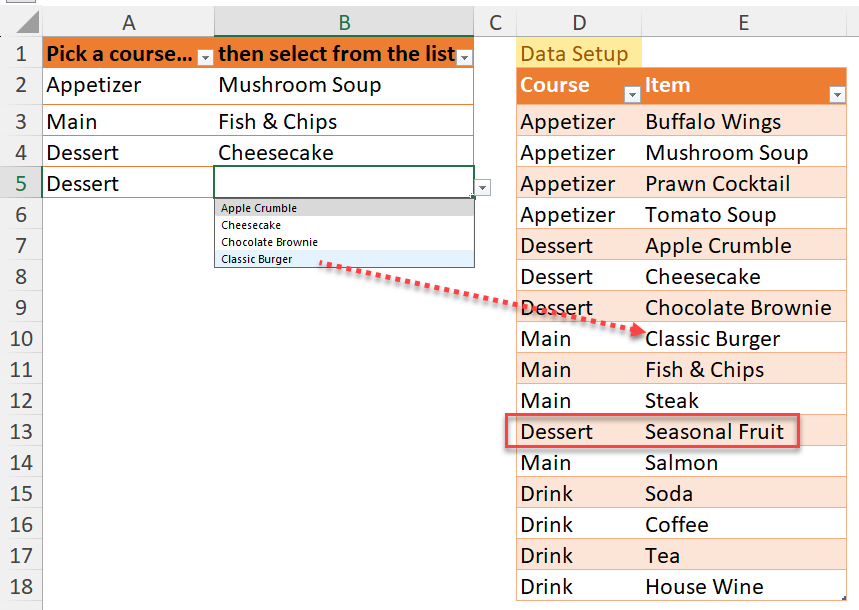Open the Course column filter arrow

(632, 94)
